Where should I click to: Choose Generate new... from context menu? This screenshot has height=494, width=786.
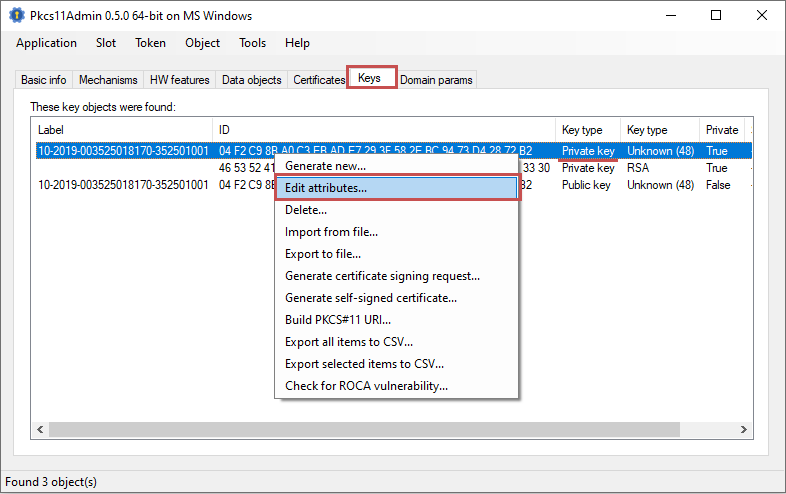396,166
